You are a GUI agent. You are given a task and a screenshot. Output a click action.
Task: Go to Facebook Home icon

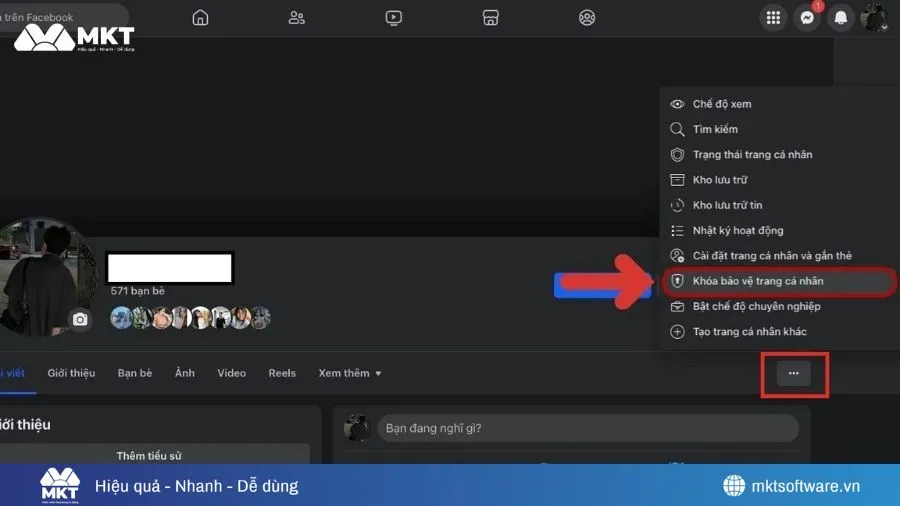[x=200, y=18]
